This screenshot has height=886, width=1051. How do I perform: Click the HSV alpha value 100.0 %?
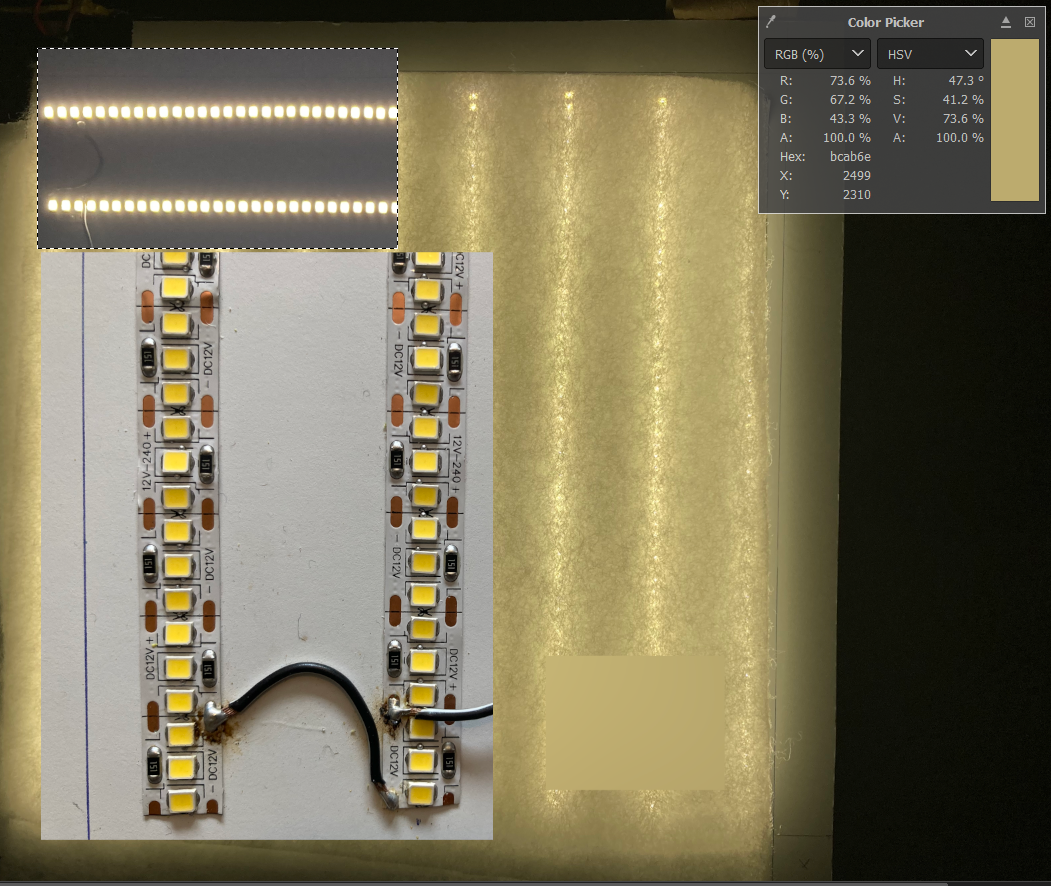tap(960, 137)
